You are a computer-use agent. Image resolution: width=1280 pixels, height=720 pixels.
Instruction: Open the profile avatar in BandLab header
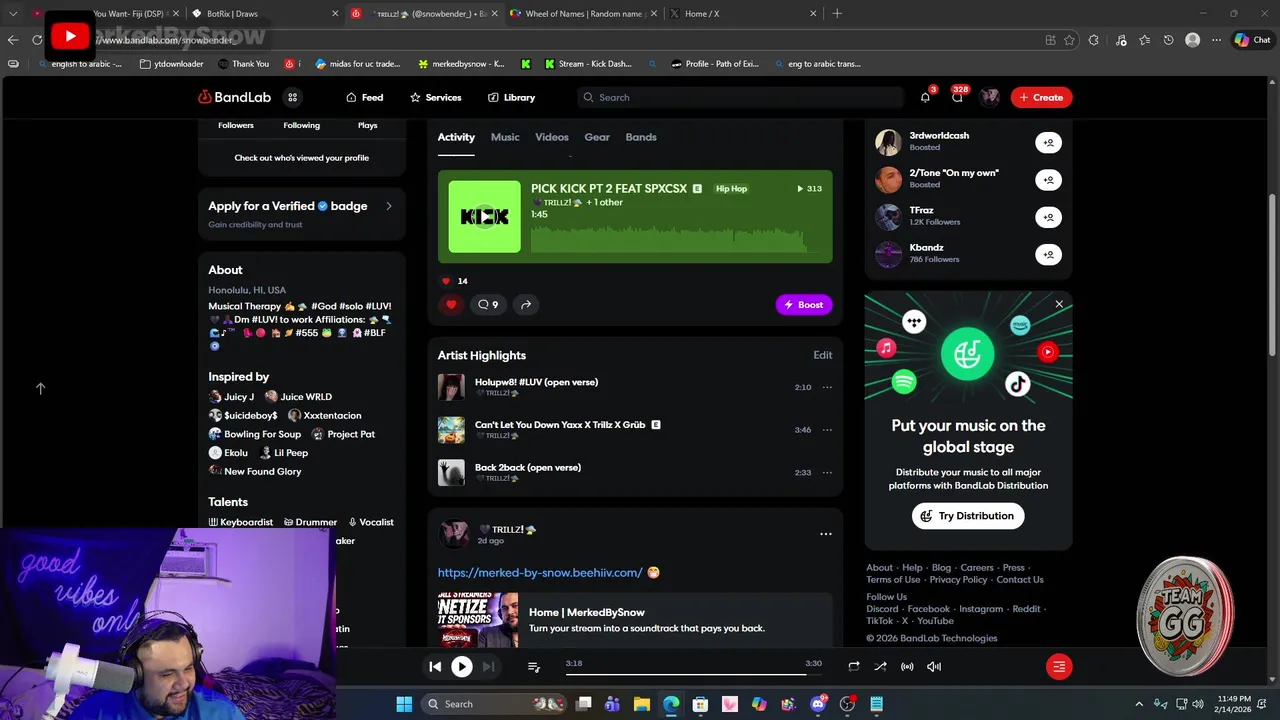point(990,97)
